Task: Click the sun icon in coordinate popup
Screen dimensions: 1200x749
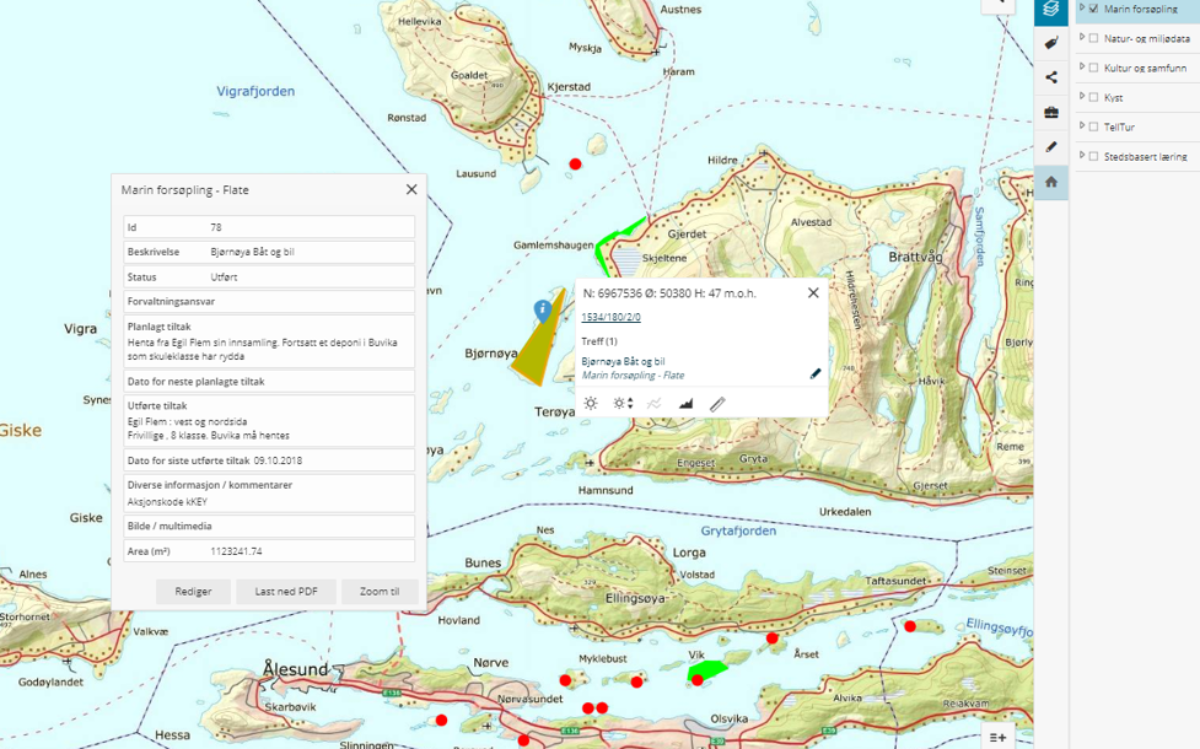Action: click(591, 404)
